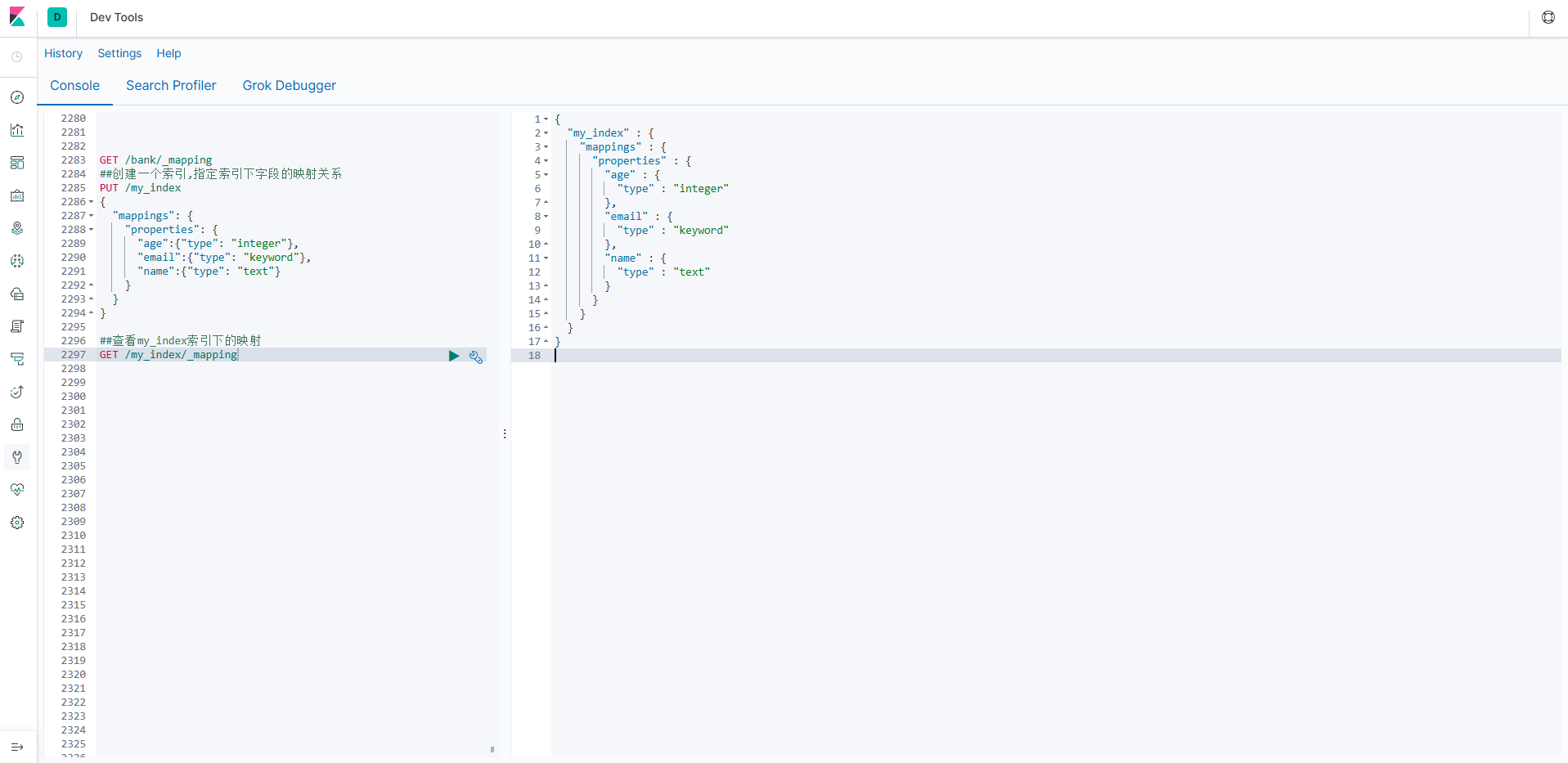Open the History link
The image size is (1568, 763).
click(63, 53)
